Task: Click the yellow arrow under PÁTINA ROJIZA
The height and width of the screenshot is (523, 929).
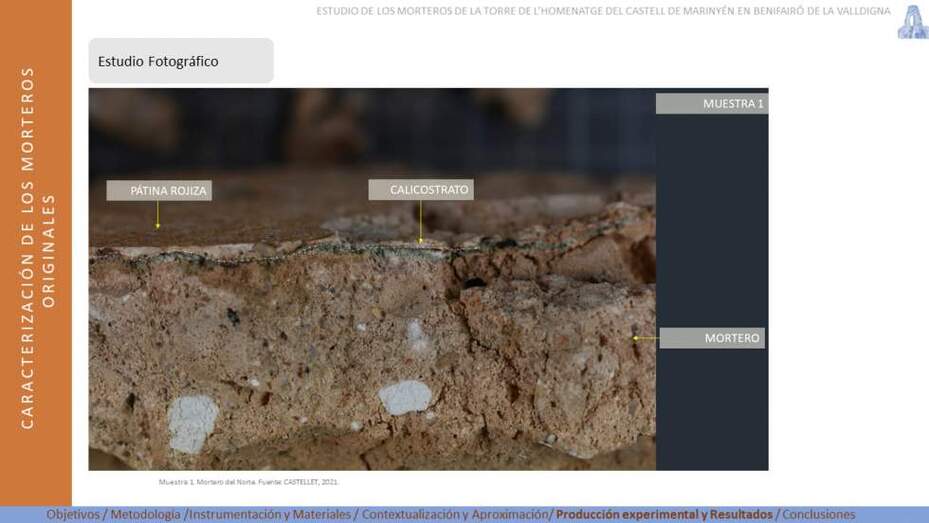Action: point(158,215)
